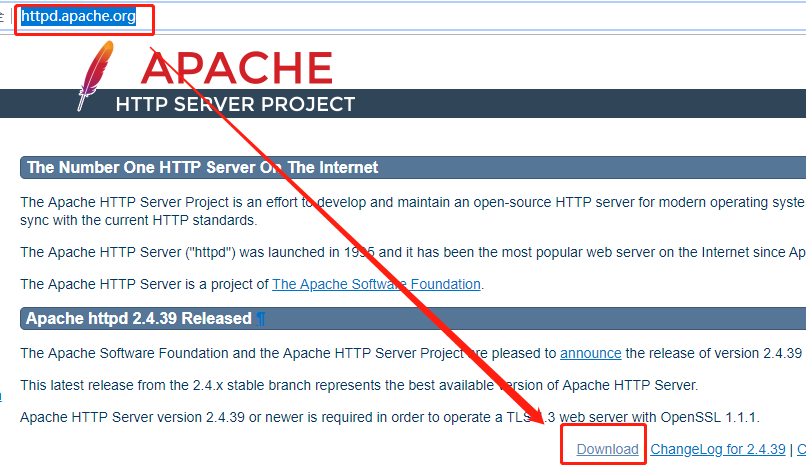Click the partially visible link after ChangeLog

pos(800,449)
